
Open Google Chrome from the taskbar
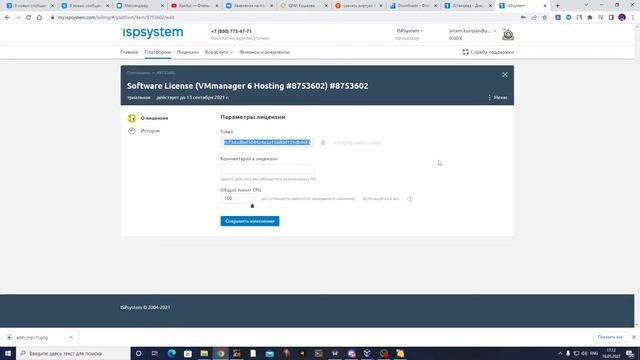click(x=220, y=353)
